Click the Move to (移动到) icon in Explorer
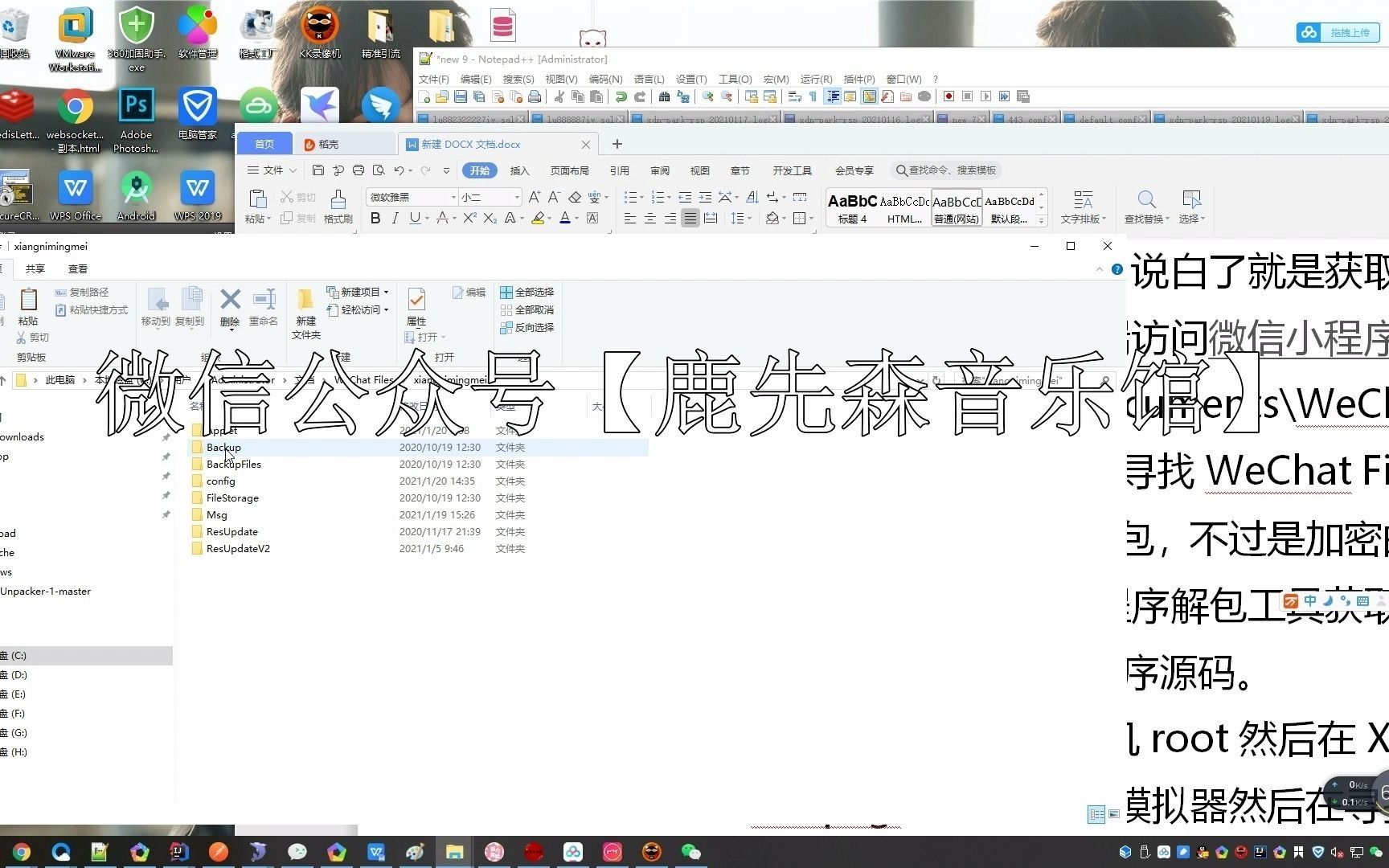The image size is (1389, 868). (156, 307)
